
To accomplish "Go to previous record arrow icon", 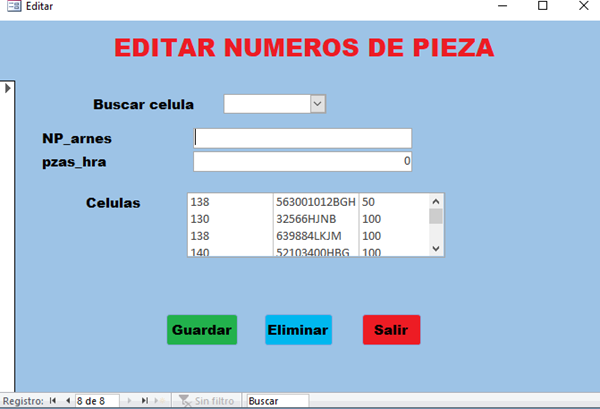I will [68, 401].
